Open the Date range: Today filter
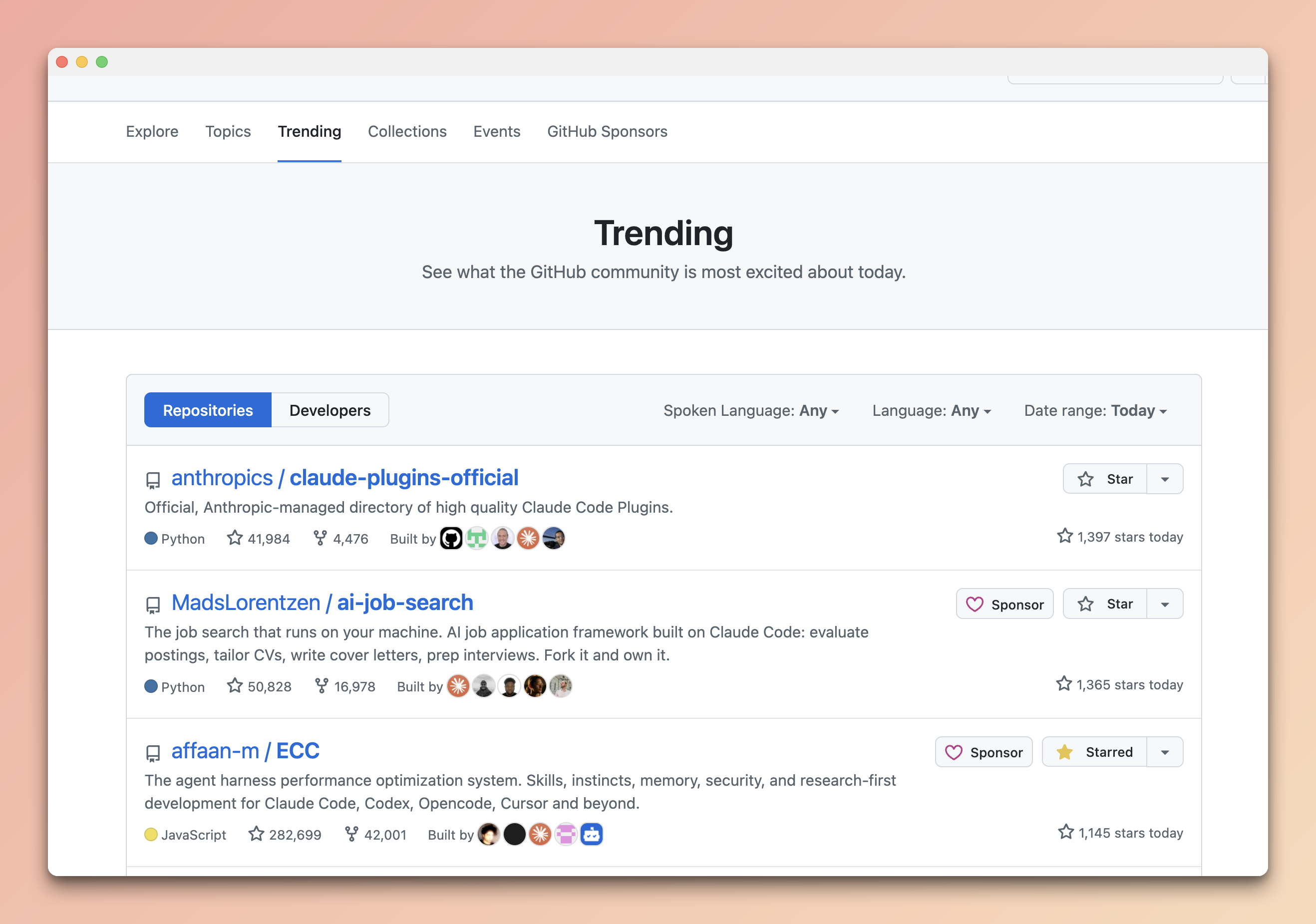Viewport: 1316px width, 924px height. pyautogui.click(x=1095, y=410)
